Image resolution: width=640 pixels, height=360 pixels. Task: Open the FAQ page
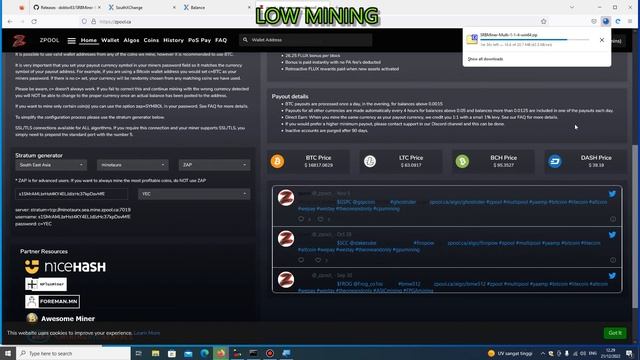click(221, 40)
